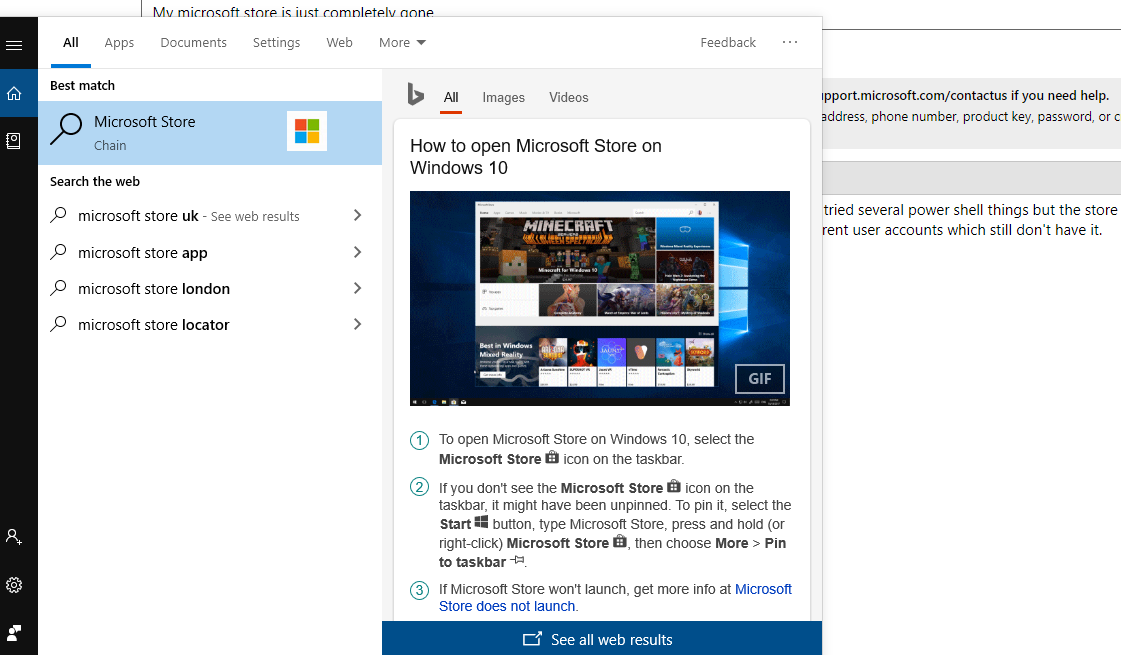Open the Settings gear icon in the sidebar
1121x655 pixels.
click(x=14, y=585)
